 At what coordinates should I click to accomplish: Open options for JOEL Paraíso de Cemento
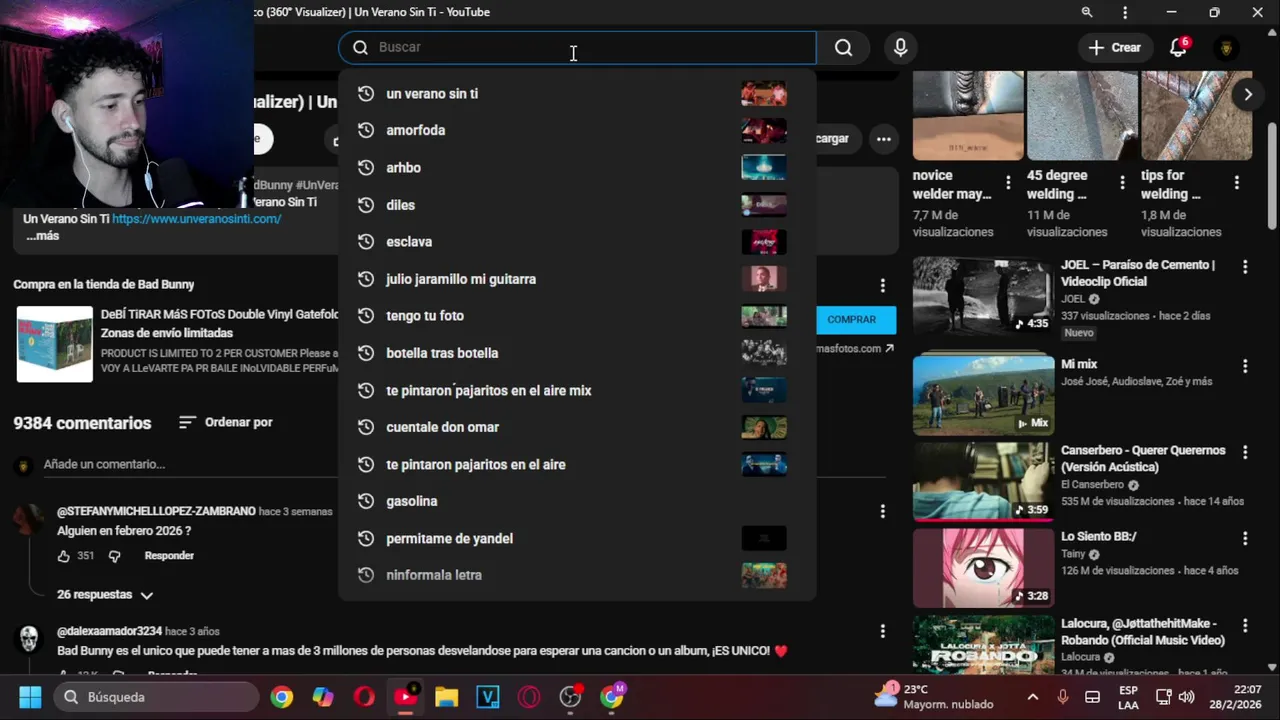click(x=1245, y=267)
